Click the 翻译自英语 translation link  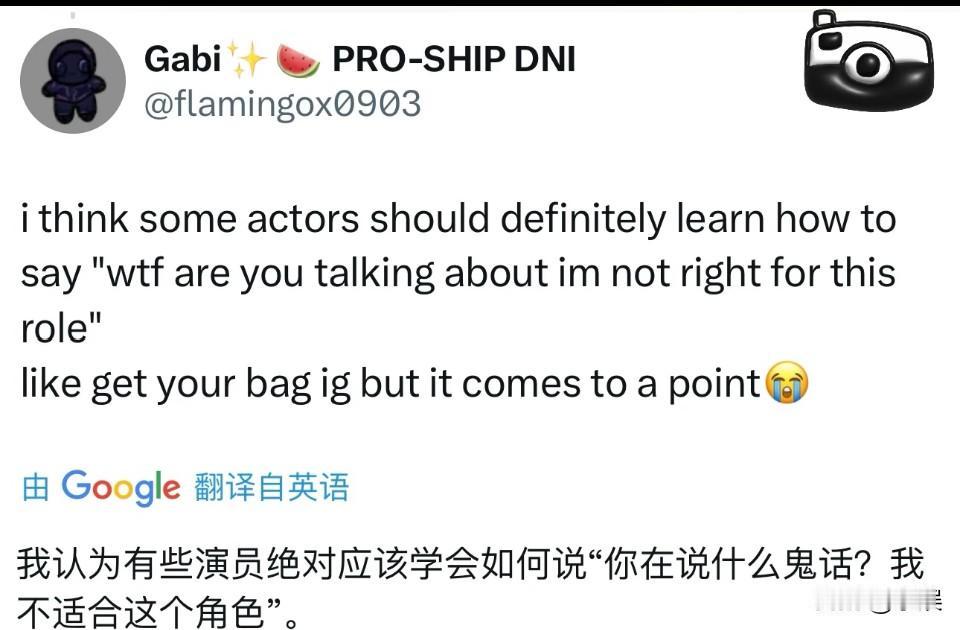click(x=271, y=488)
